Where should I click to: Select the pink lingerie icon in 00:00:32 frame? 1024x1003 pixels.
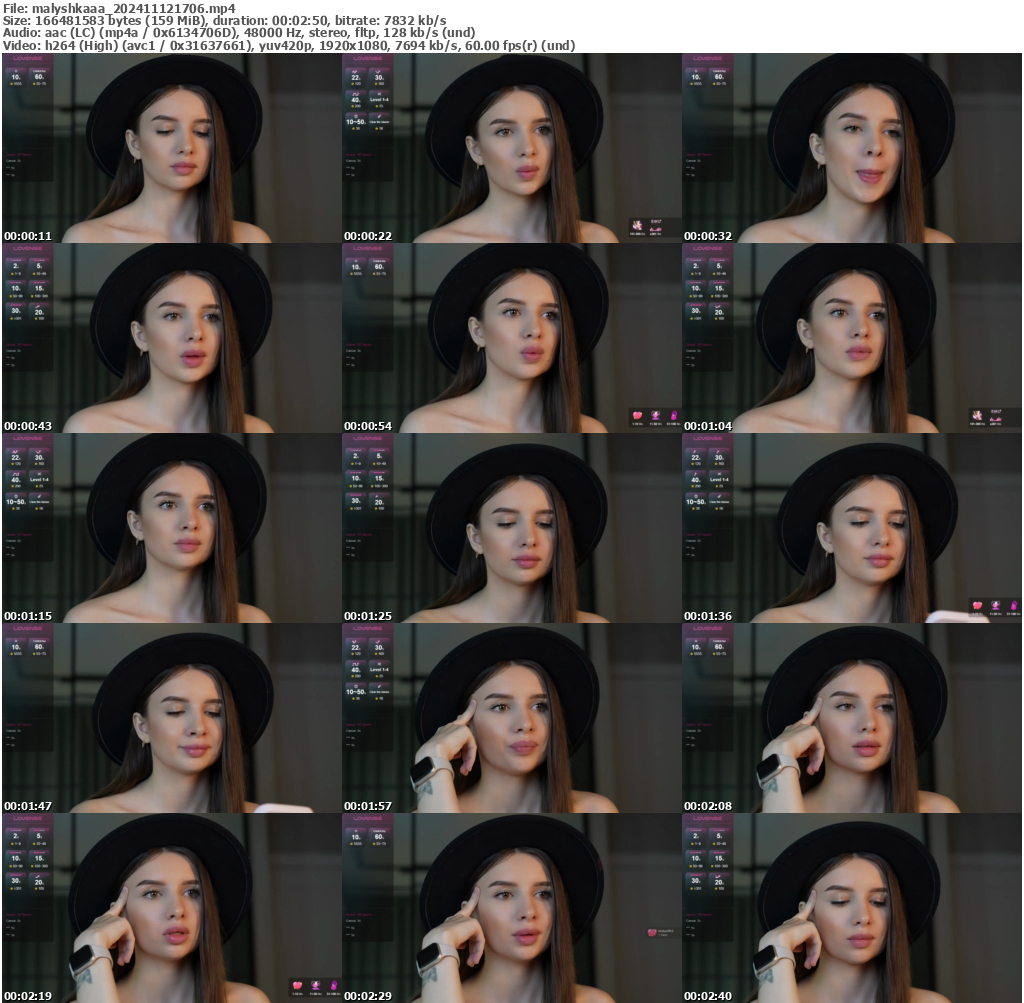[x=657, y=230]
